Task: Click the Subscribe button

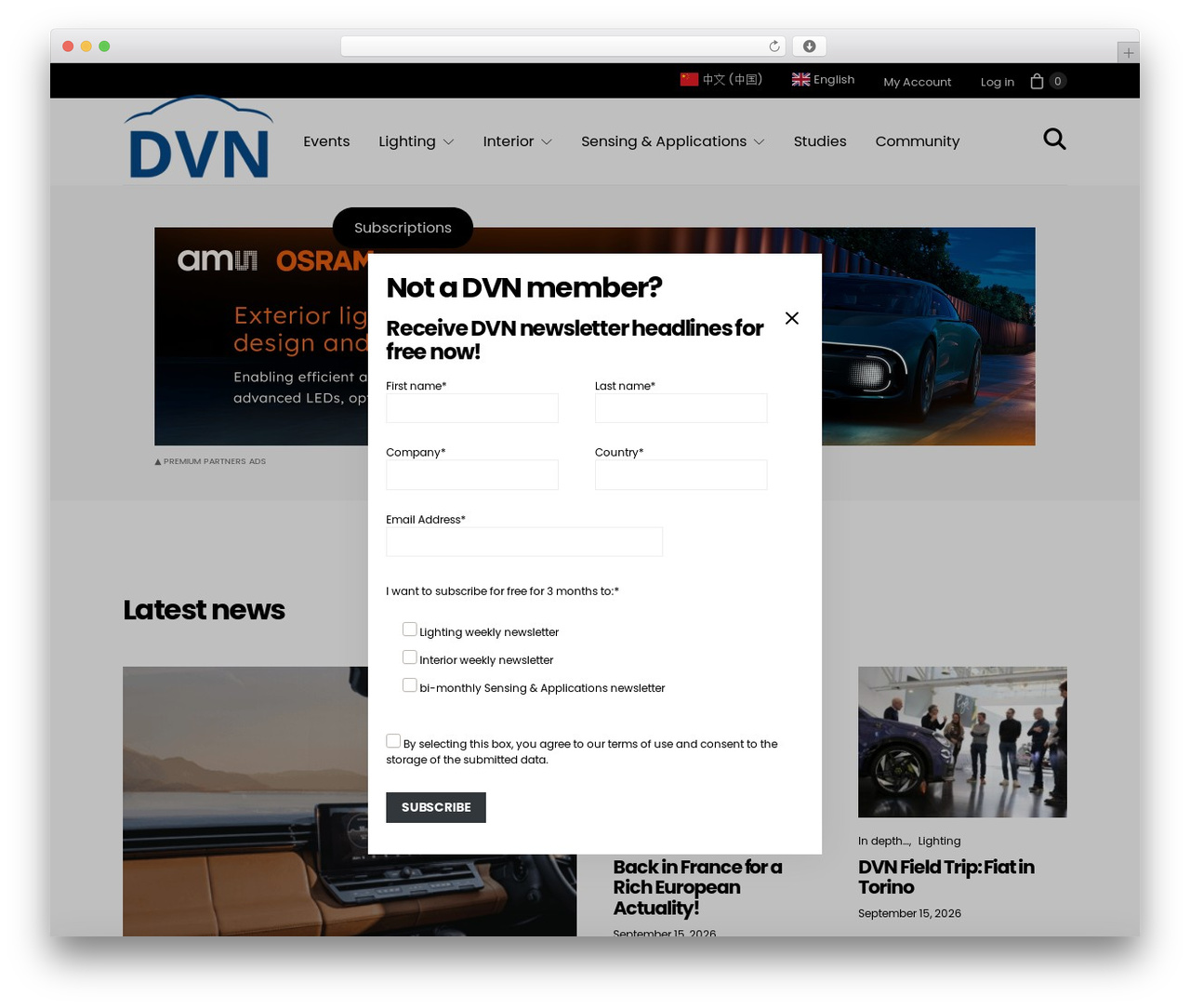Action: 436,807
